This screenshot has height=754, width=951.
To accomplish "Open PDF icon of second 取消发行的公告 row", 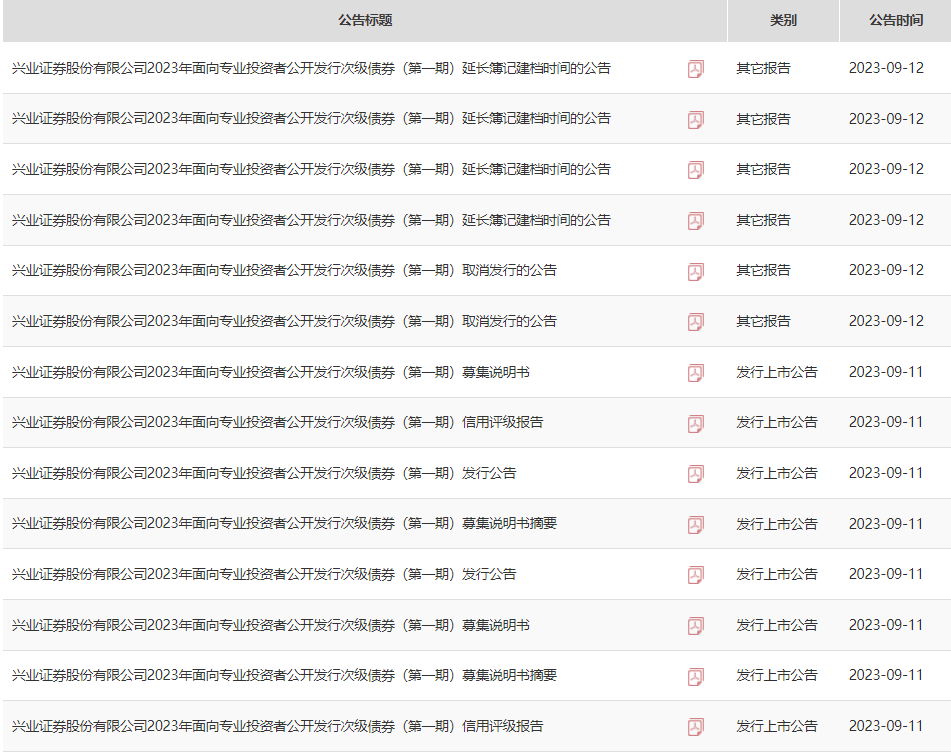I will (696, 322).
